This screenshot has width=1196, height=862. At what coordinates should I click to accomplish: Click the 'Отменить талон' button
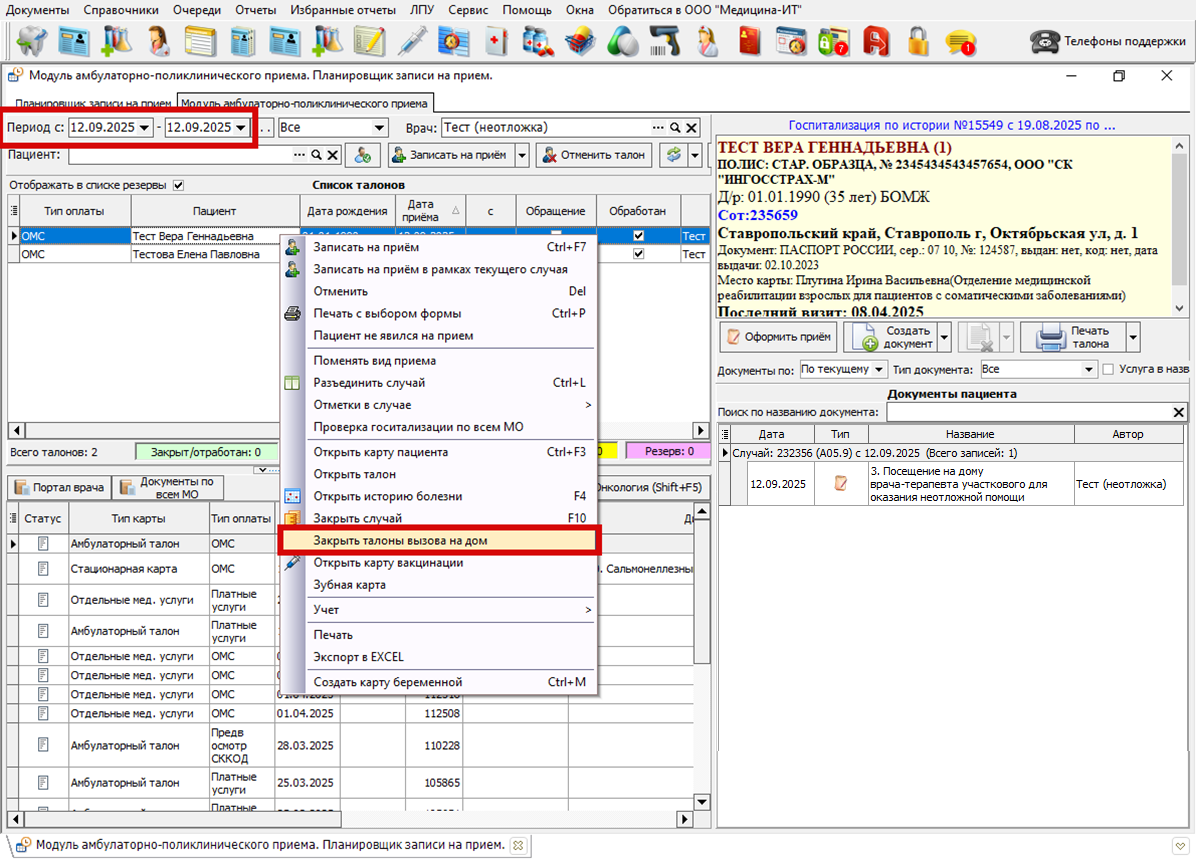(594, 155)
